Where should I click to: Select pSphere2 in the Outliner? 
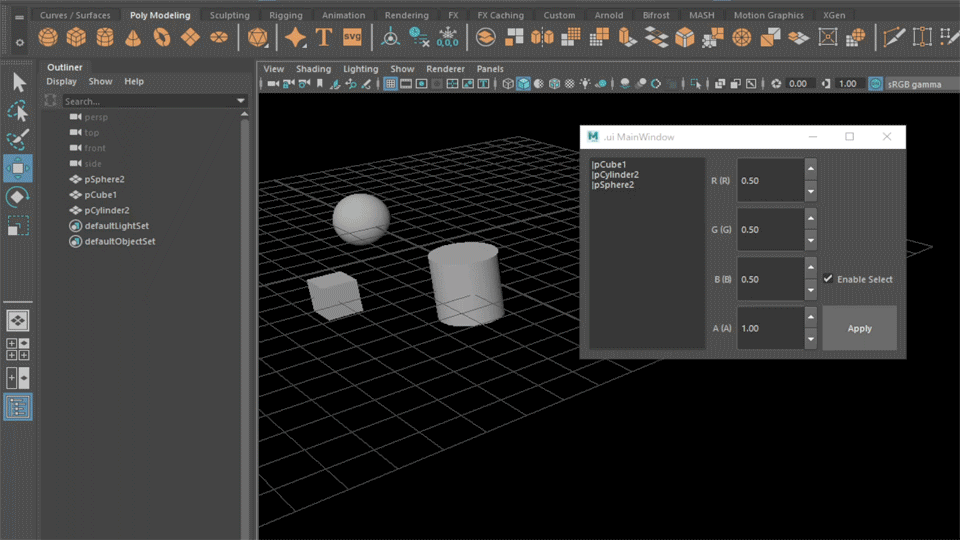click(x=104, y=179)
